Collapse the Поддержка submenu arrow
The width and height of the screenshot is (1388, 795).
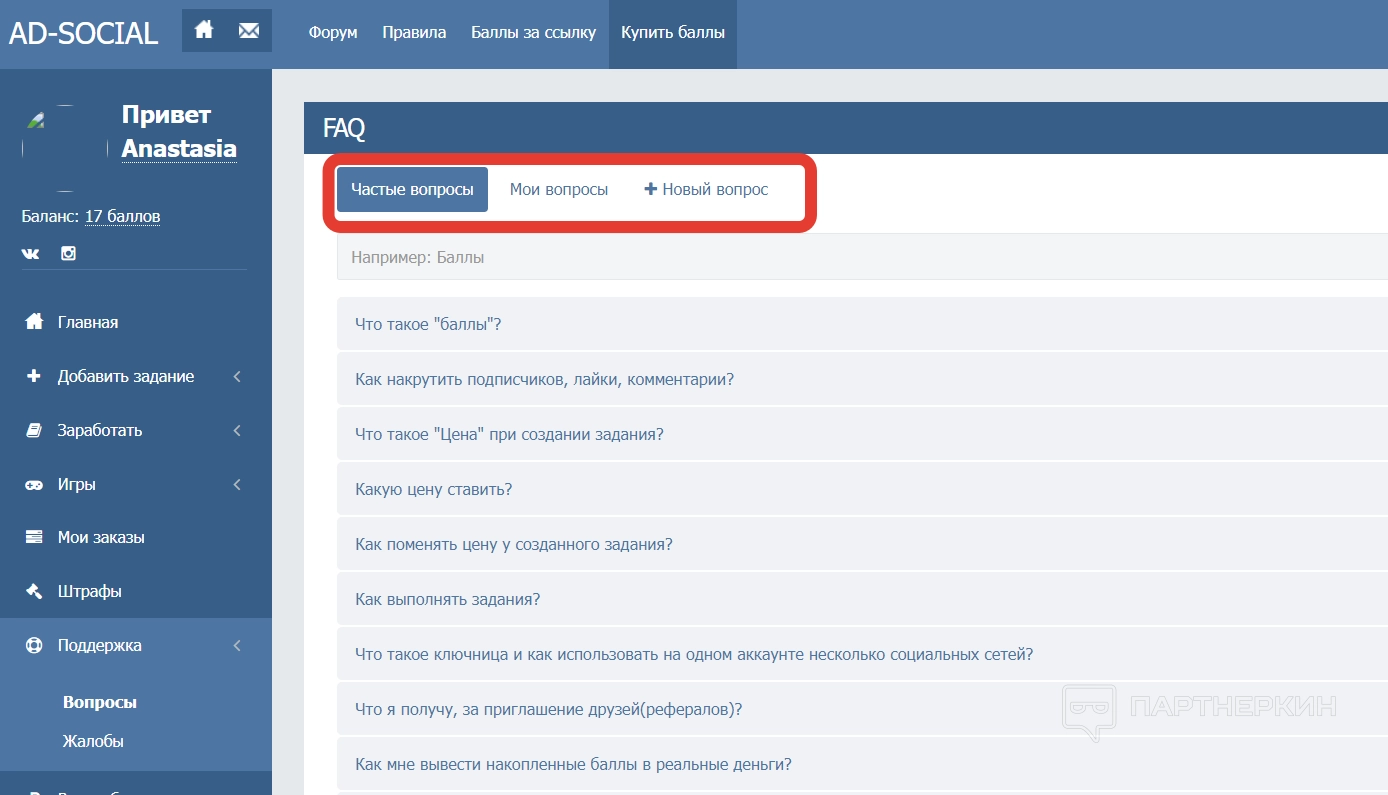pos(237,646)
